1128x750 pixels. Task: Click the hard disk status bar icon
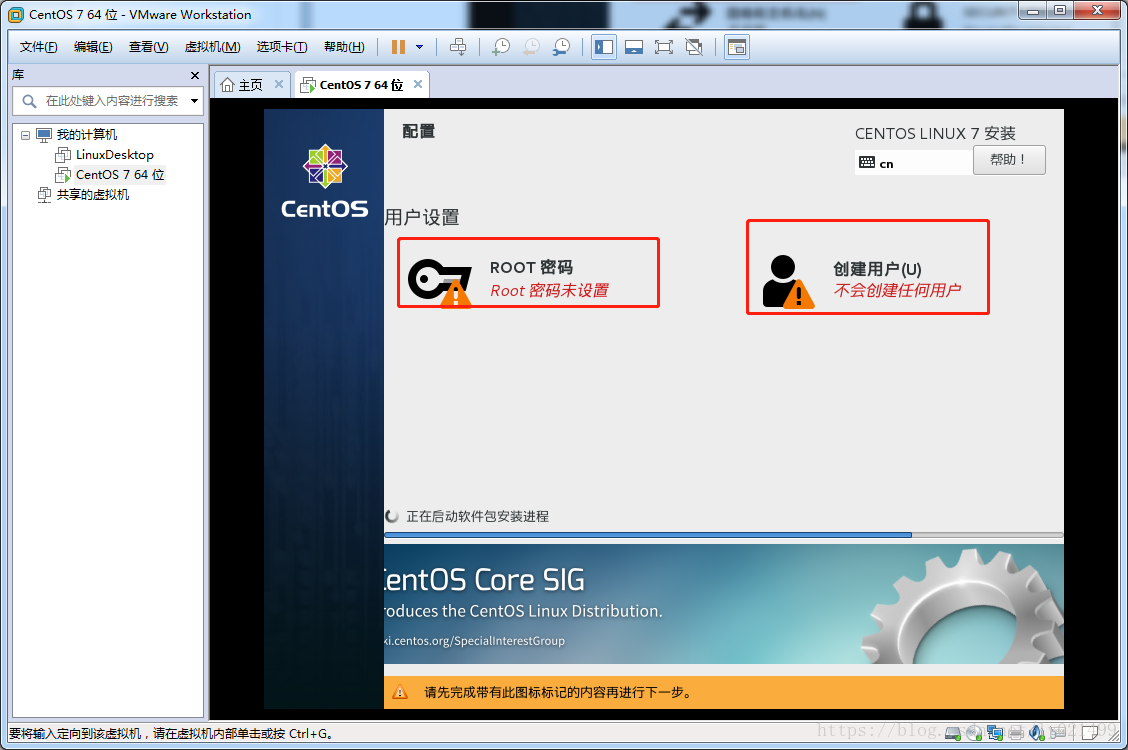(952, 733)
